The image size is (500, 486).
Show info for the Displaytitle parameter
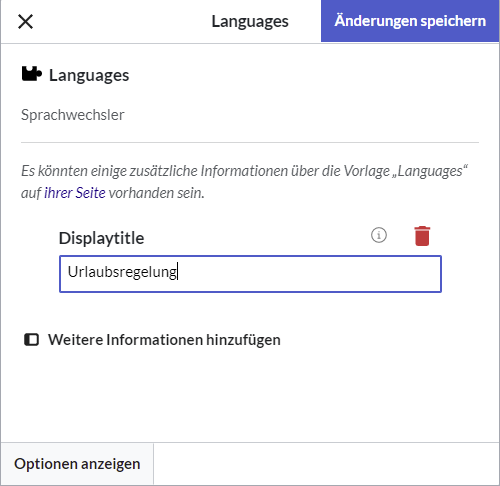(x=379, y=235)
